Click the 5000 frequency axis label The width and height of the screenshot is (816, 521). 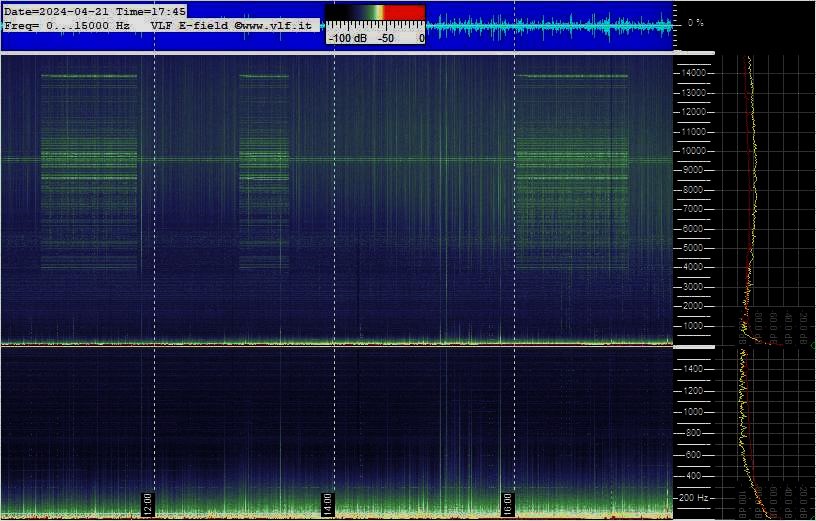point(693,248)
